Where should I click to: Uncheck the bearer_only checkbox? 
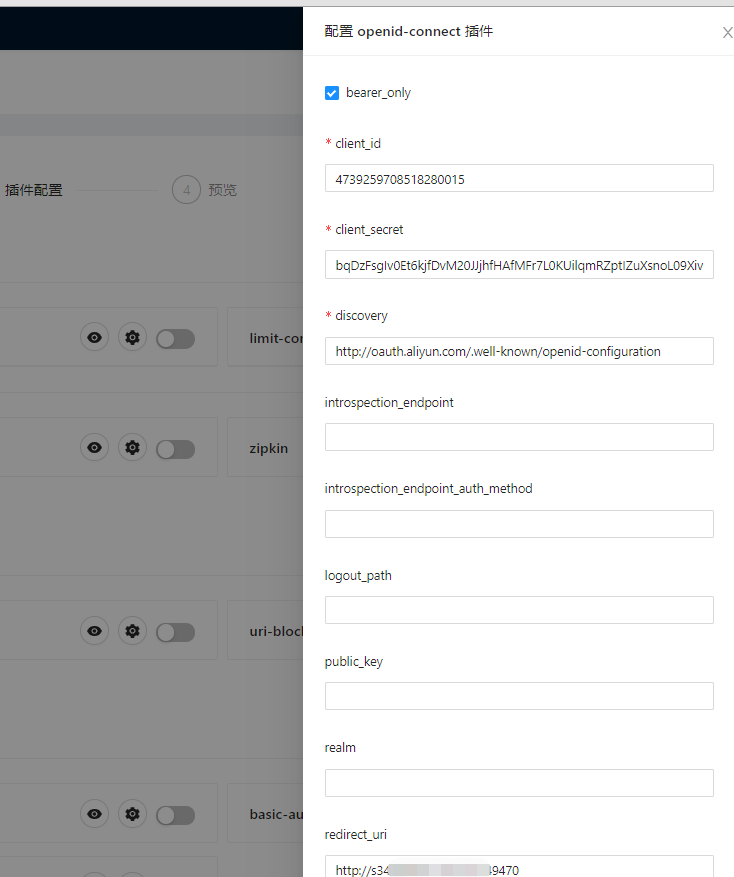click(331, 92)
